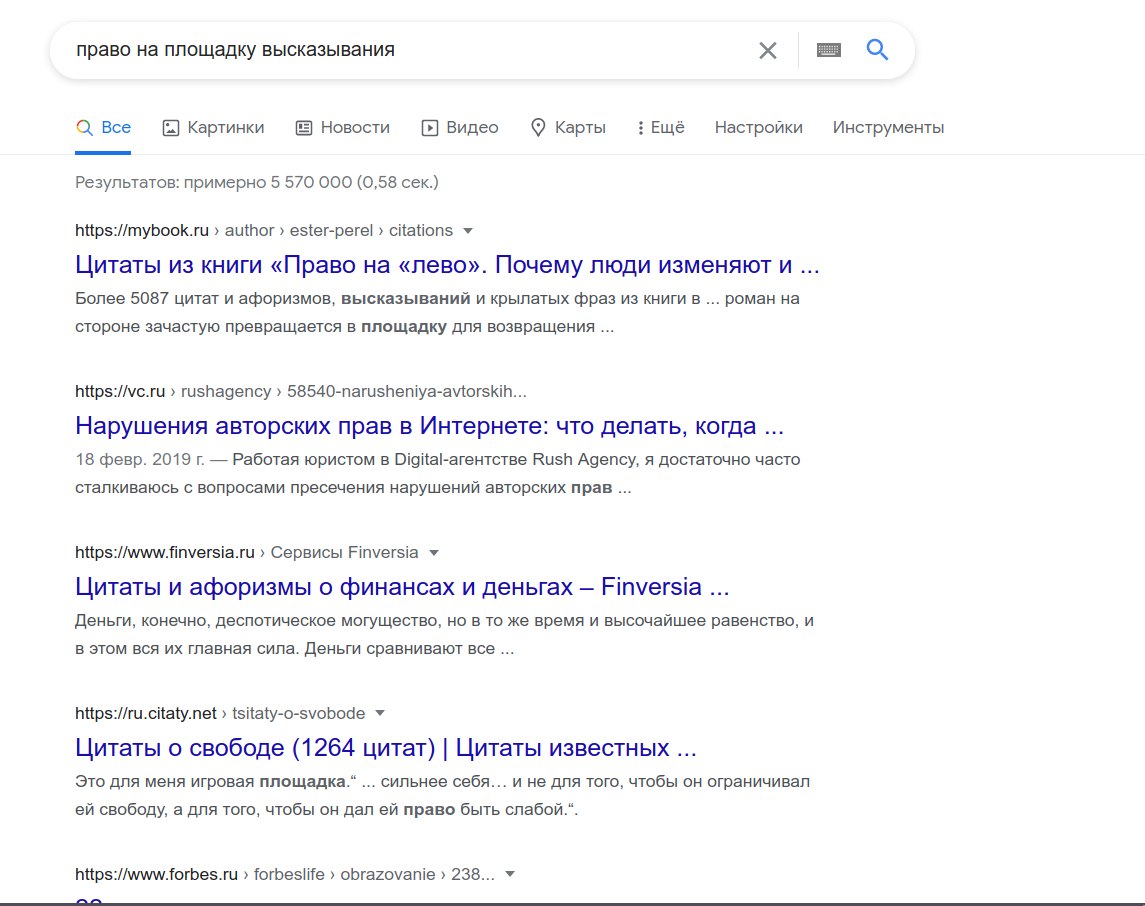Click the https://www.finversia.ru breadcrumb URL
Viewport: 1145px width, 906px height.
[x=164, y=553]
